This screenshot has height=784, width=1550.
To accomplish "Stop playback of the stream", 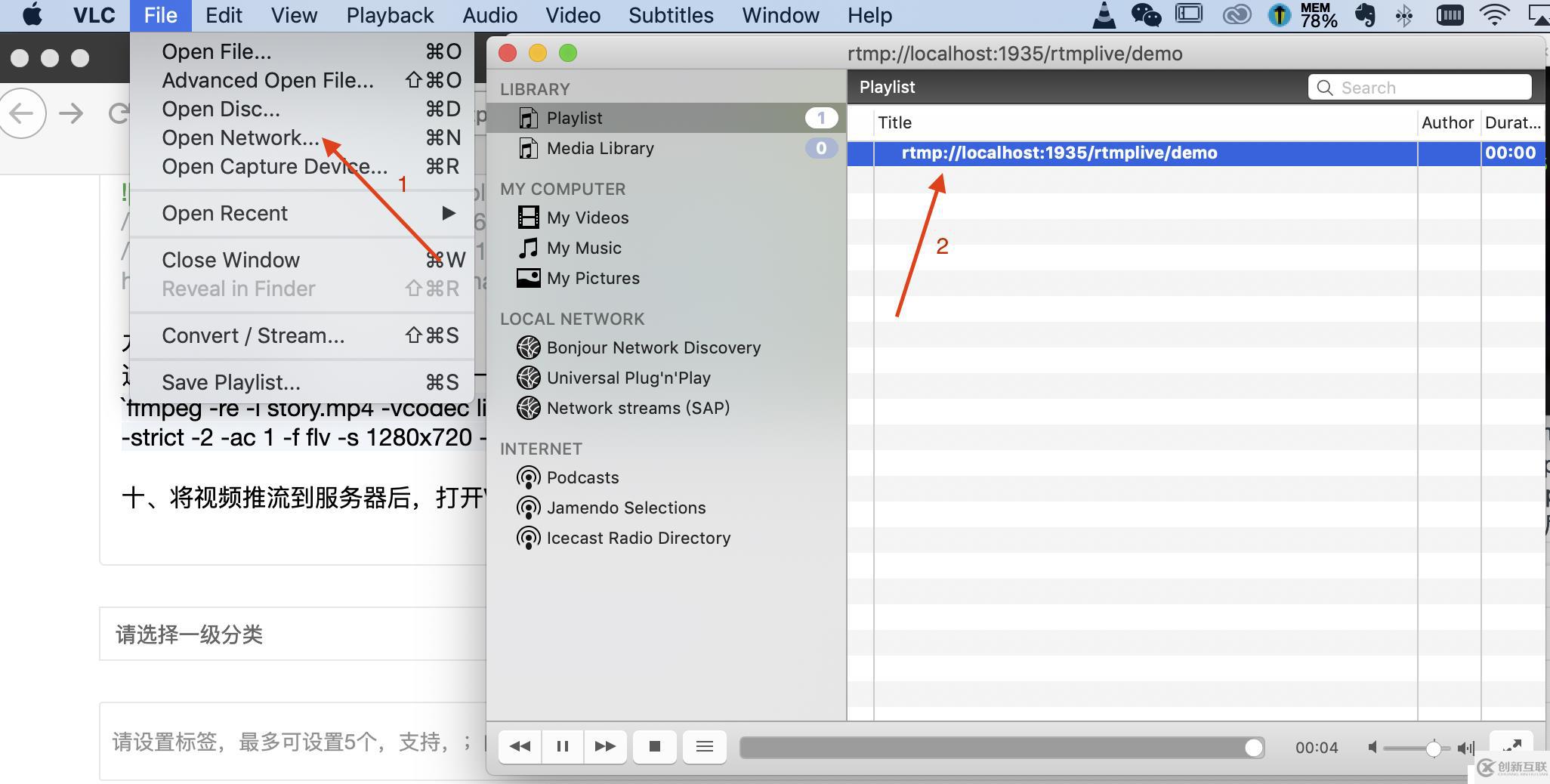I will tap(655, 746).
